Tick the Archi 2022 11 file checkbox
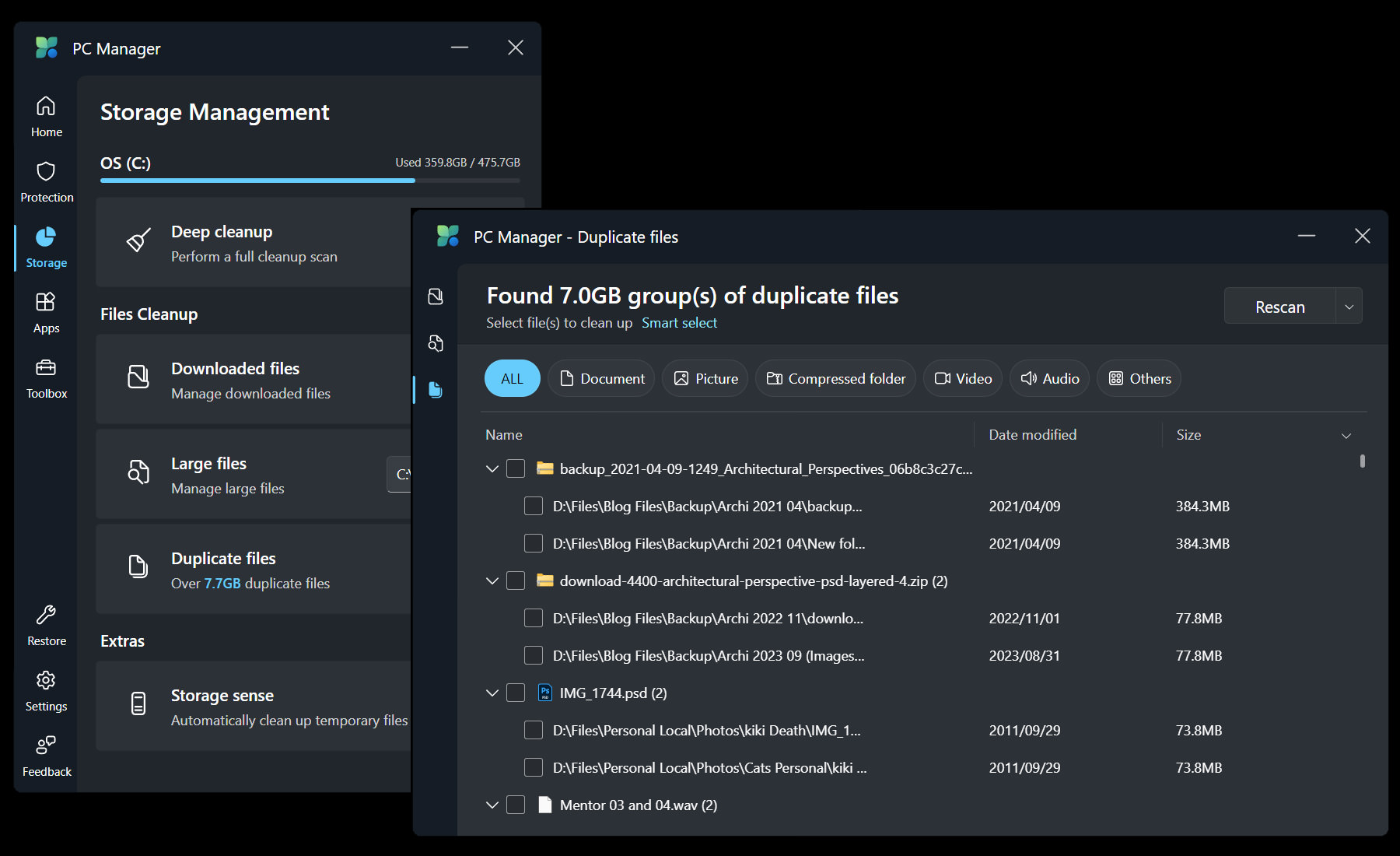Screen dimensions: 1400x856 [x=534, y=618]
